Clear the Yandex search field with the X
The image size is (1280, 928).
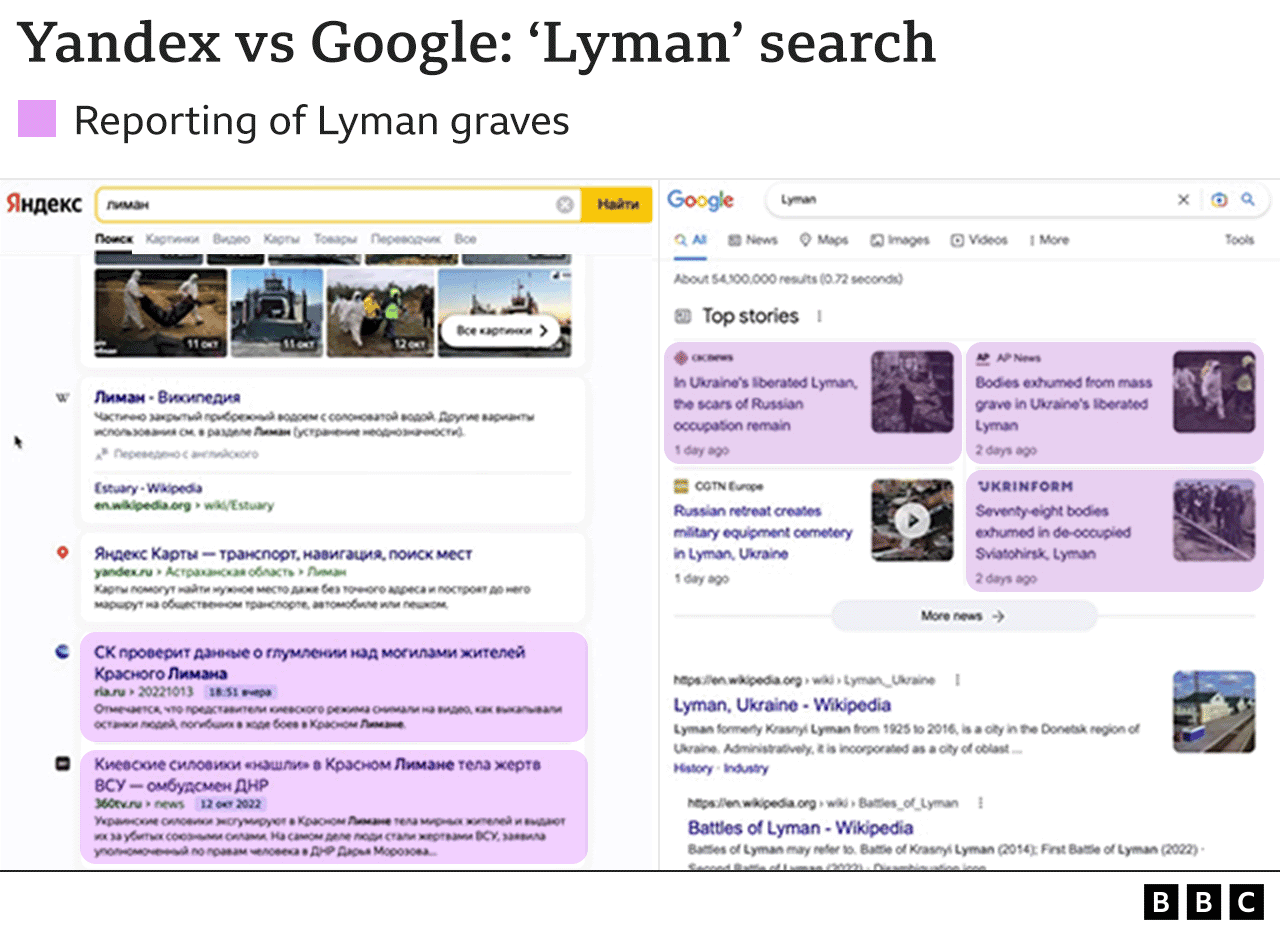click(x=565, y=203)
